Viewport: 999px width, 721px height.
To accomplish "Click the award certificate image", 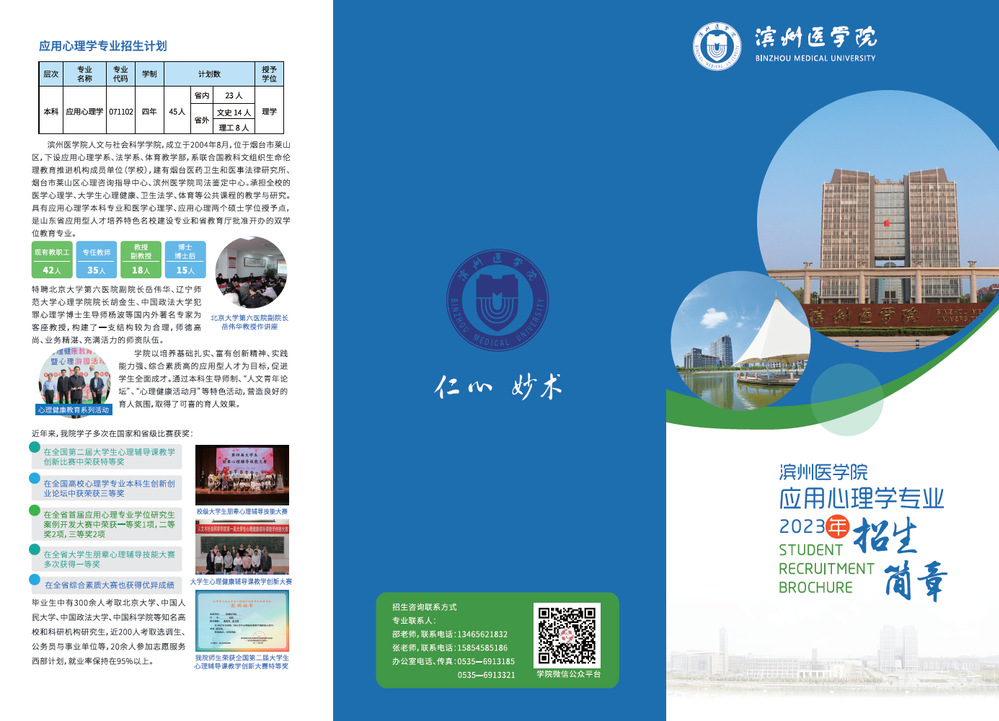I will [x=242, y=620].
